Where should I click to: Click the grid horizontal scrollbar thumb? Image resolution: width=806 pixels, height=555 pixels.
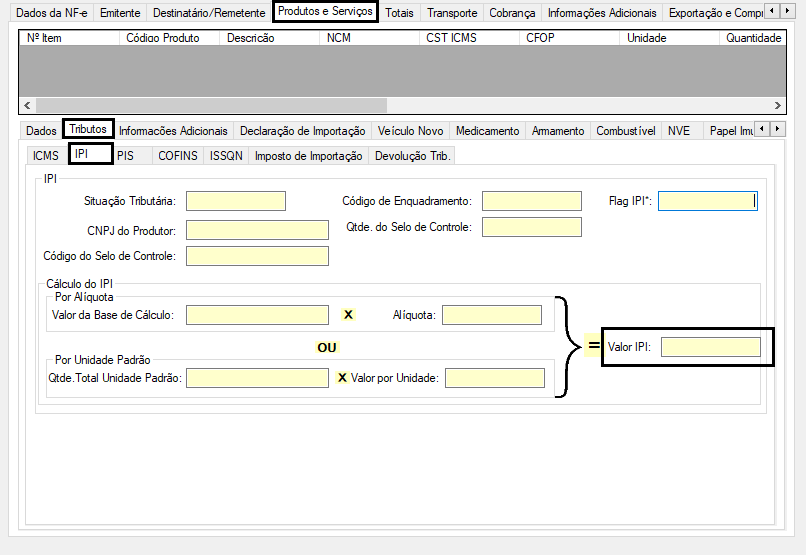click(x=211, y=105)
